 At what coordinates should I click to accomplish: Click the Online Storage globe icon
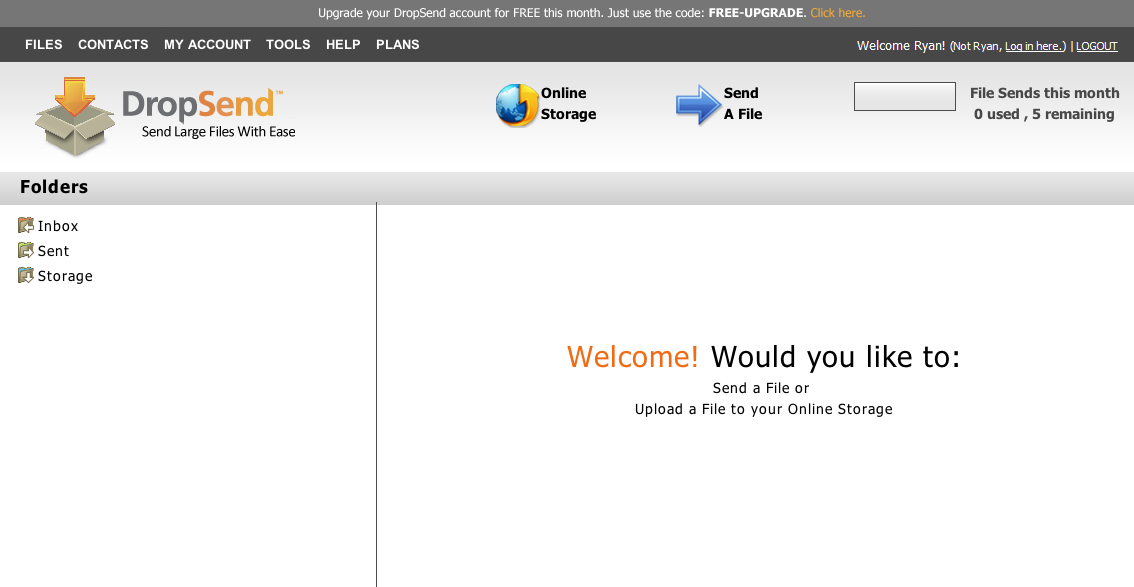(516, 105)
